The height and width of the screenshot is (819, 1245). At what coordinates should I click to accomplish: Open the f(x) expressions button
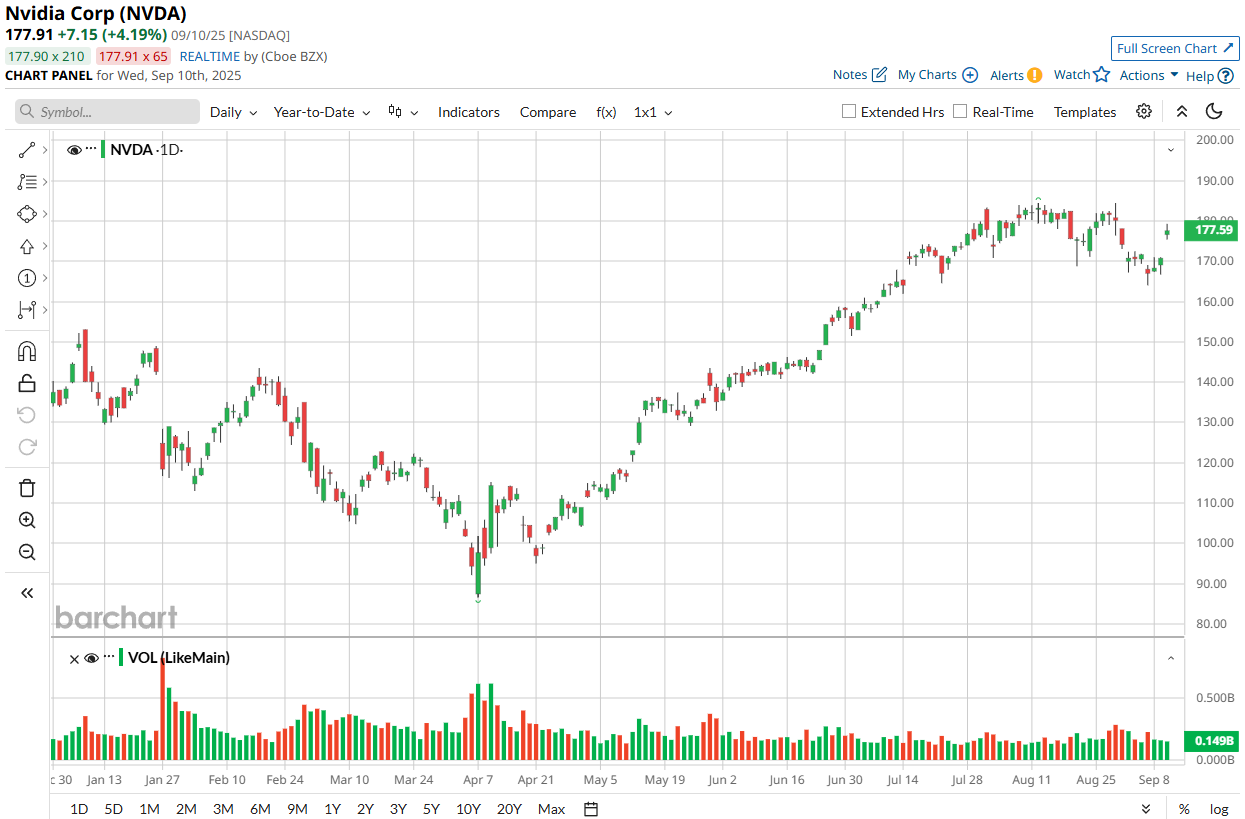pos(606,112)
